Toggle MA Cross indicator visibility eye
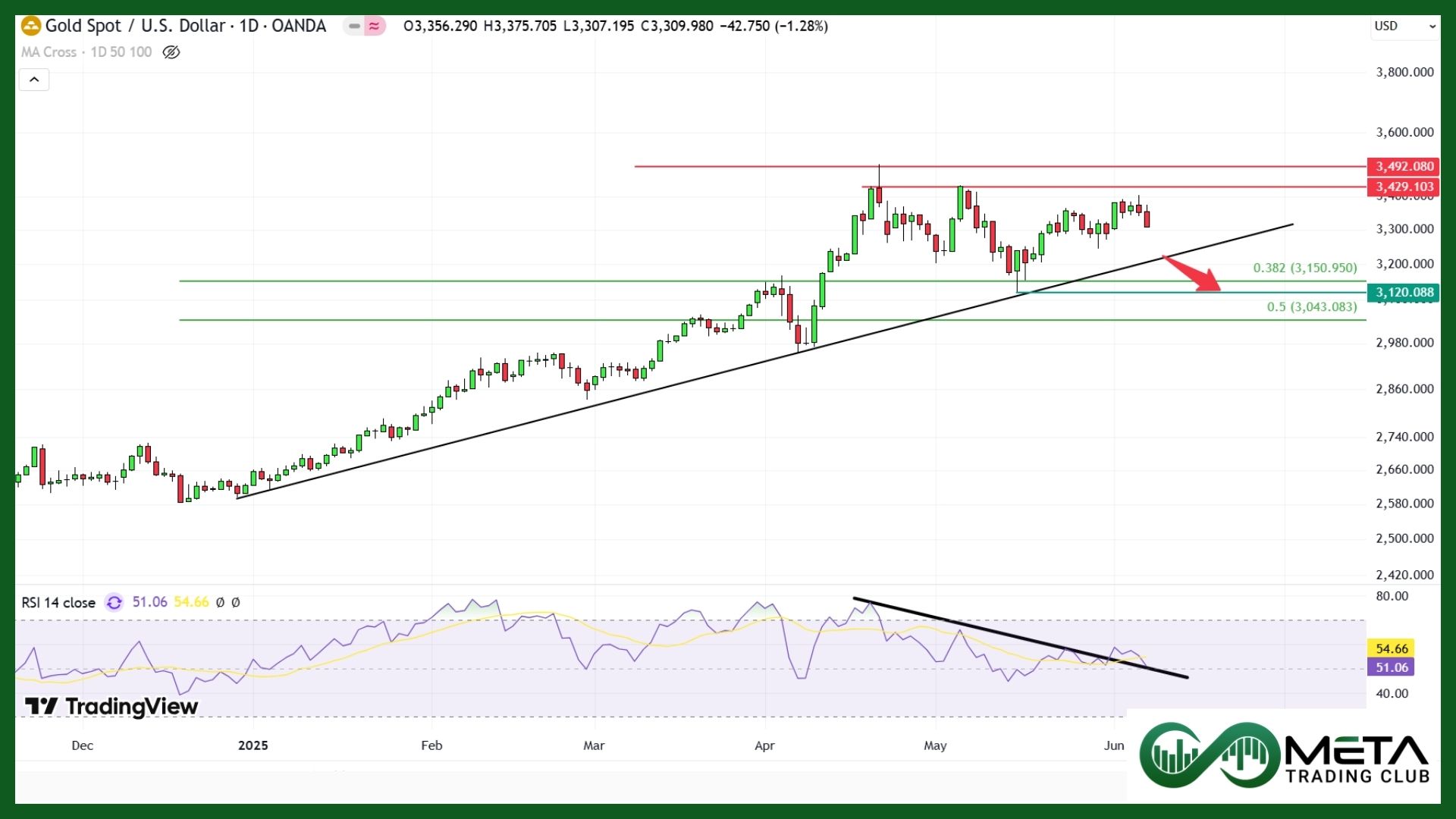This screenshot has height=819, width=1456. coord(171,52)
